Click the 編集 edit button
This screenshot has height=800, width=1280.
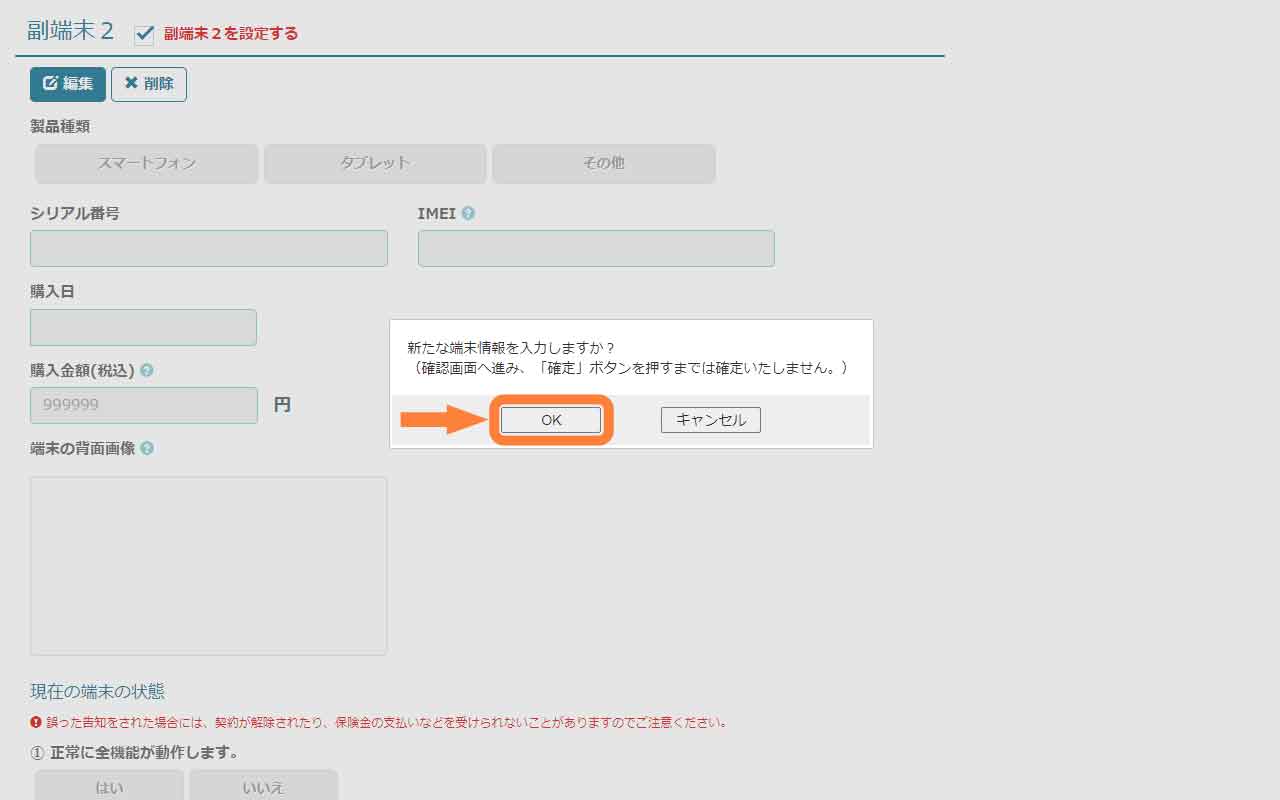[68, 84]
